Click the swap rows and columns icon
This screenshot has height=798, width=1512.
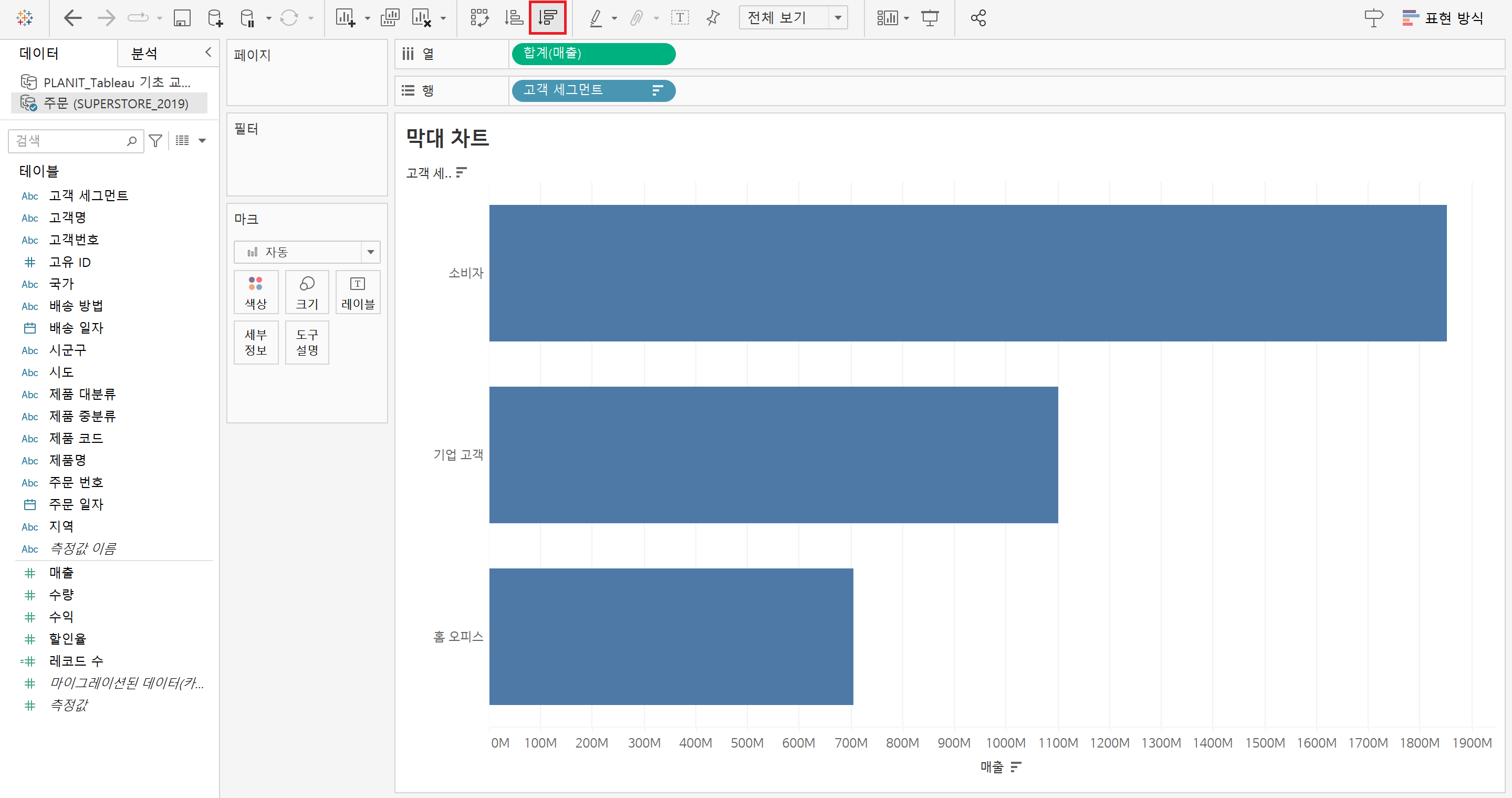[479, 18]
